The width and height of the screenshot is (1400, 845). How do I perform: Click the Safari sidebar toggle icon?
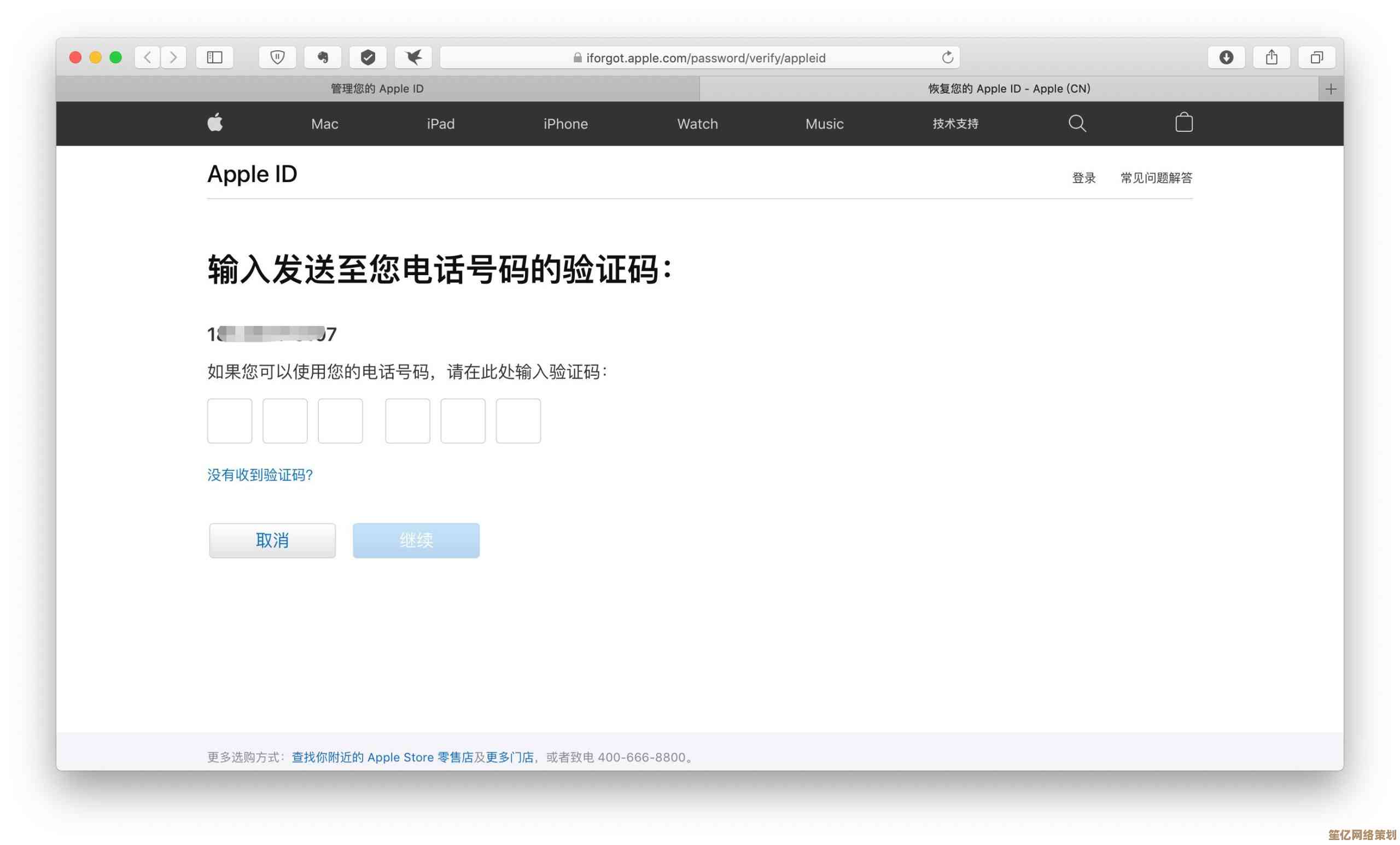(214, 57)
